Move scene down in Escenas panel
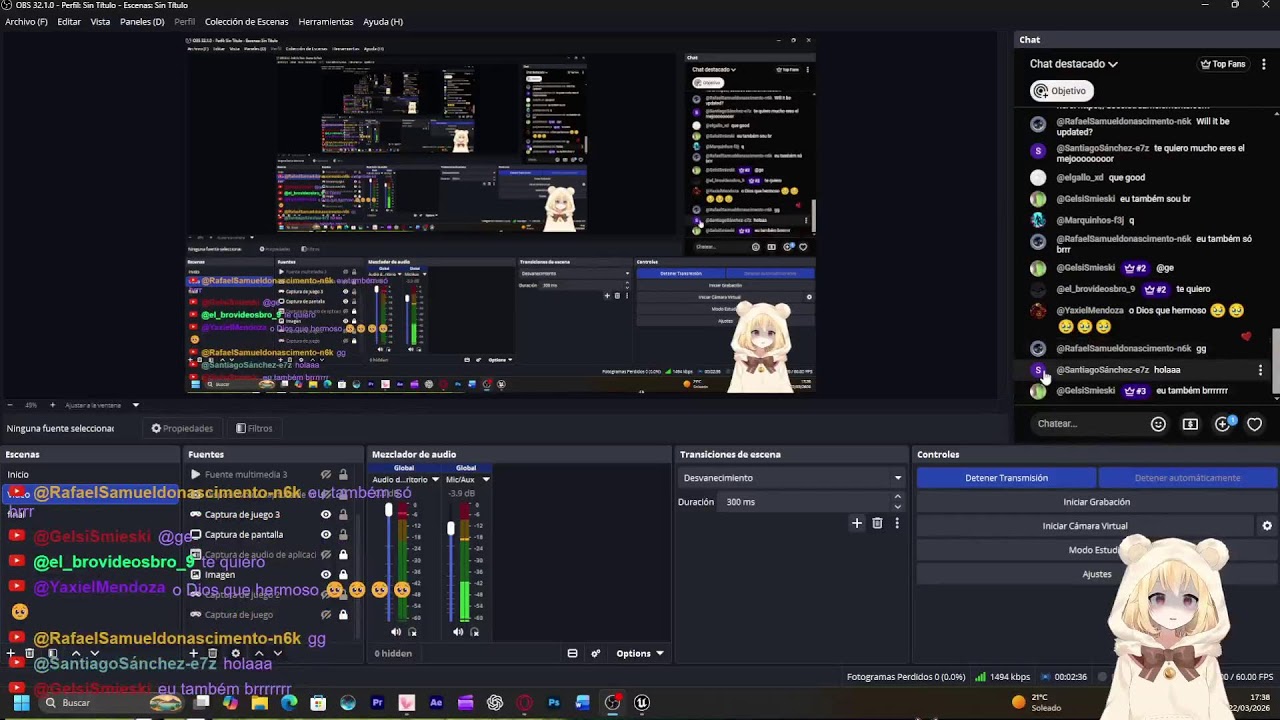Image resolution: width=1280 pixels, height=720 pixels. pyautogui.click(x=95, y=653)
